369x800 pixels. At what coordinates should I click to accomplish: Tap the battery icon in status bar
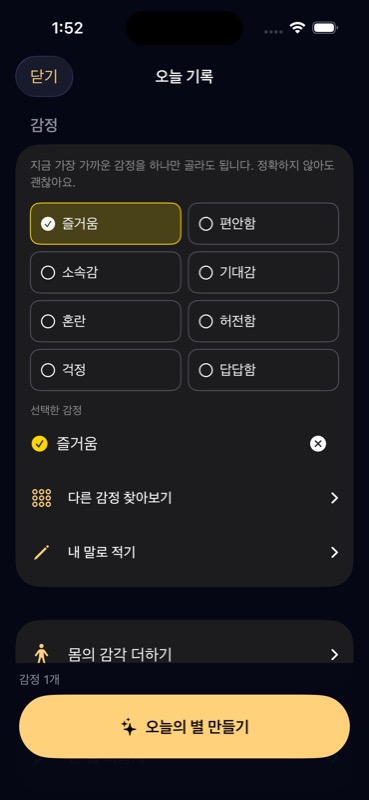[325, 28]
